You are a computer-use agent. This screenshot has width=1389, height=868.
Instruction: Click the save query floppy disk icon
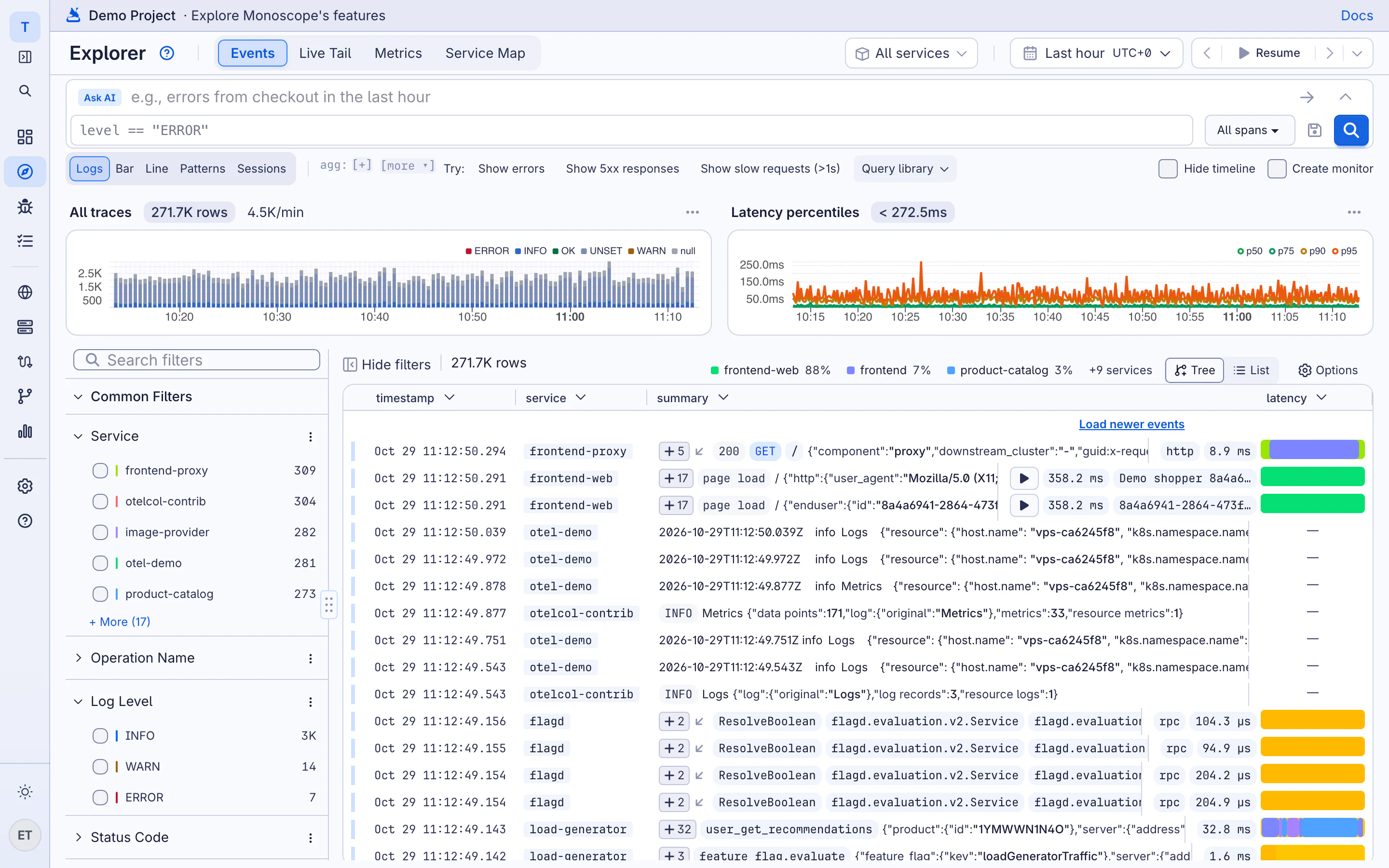(1314, 130)
